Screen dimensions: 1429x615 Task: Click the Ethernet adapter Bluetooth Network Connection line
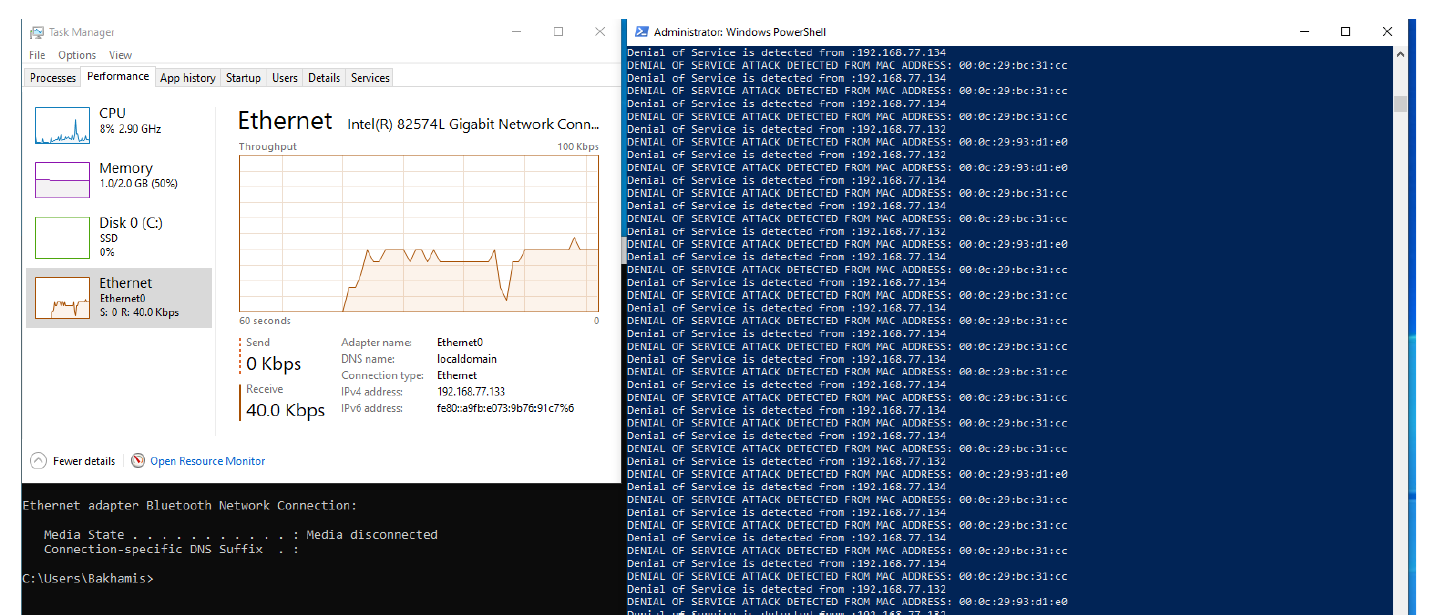click(x=189, y=506)
